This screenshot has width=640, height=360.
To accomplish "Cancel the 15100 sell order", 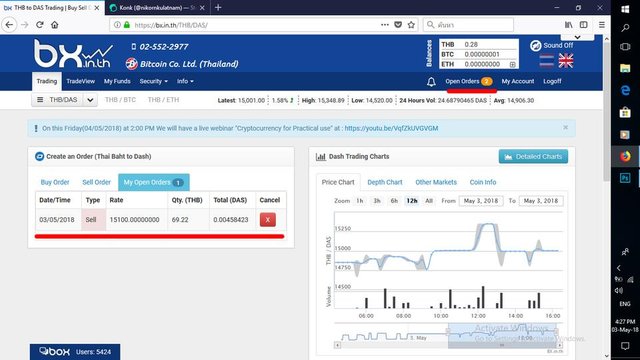I will point(268,220).
